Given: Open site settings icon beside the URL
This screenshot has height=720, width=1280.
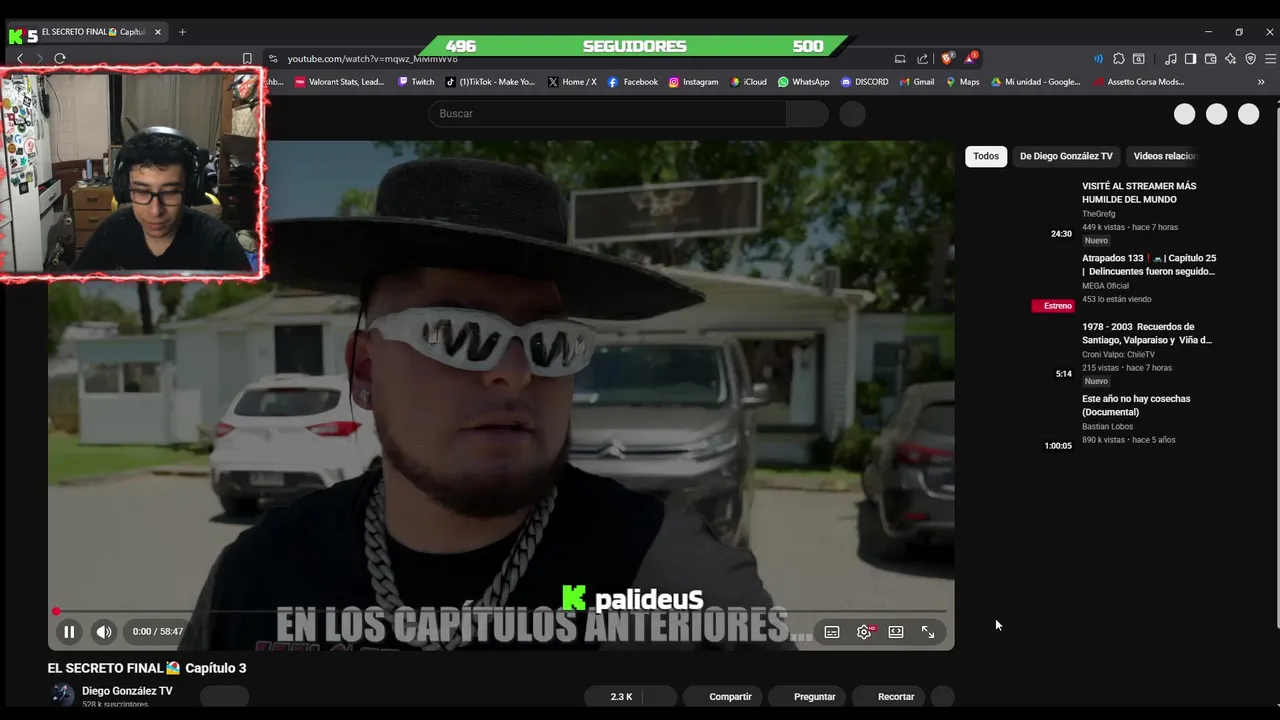Looking at the screenshot, I should point(273,59).
